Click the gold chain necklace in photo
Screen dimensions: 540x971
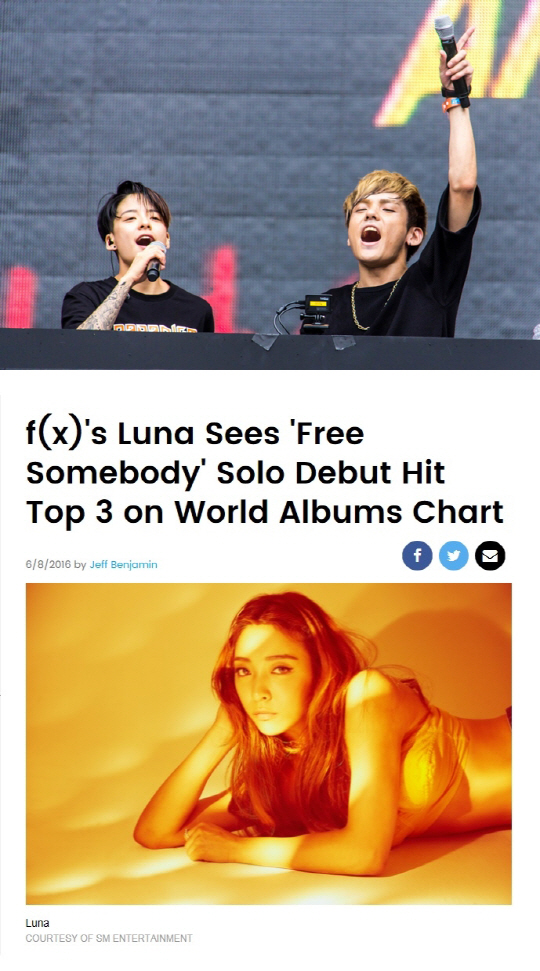click(x=368, y=307)
